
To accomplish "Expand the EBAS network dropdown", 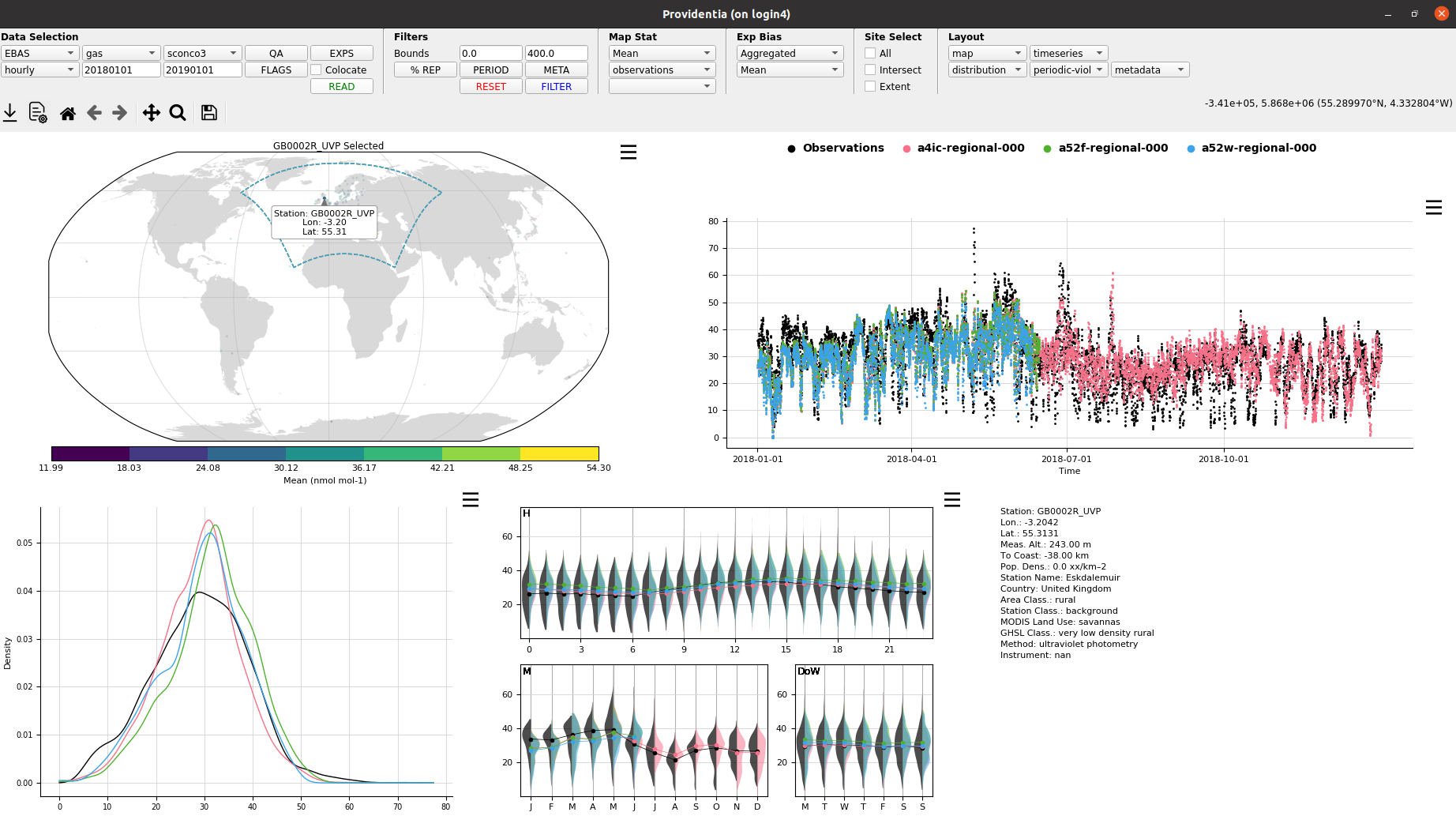I will point(39,53).
